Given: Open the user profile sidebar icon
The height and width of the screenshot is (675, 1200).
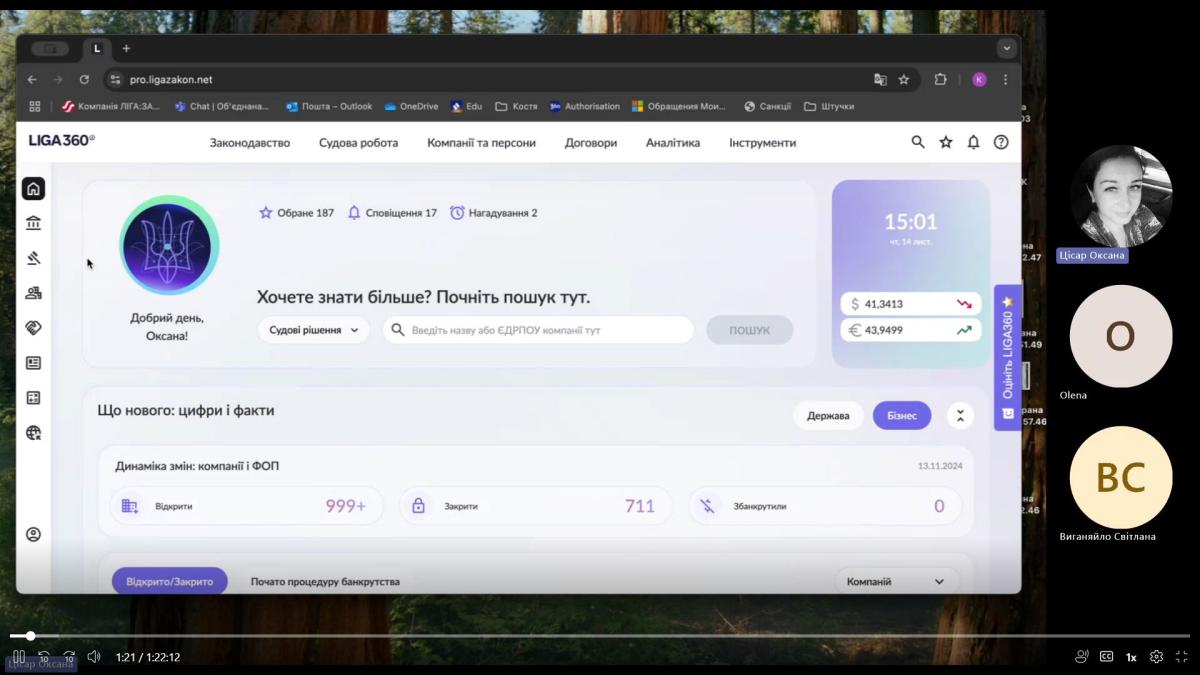Looking at the screenshot, I should click(x=34, y=535).
